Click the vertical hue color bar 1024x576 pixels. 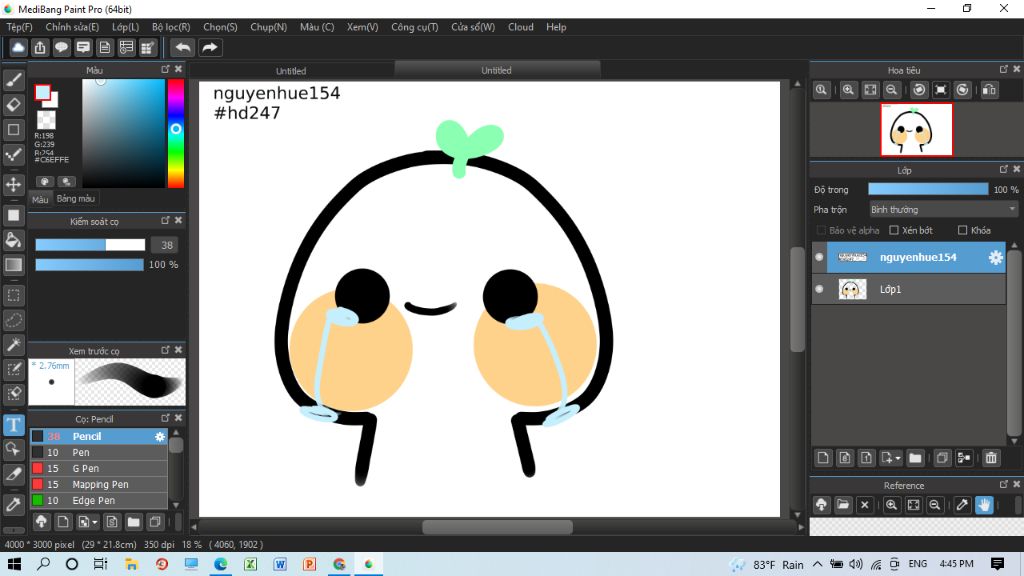click(x=176, y=133)
